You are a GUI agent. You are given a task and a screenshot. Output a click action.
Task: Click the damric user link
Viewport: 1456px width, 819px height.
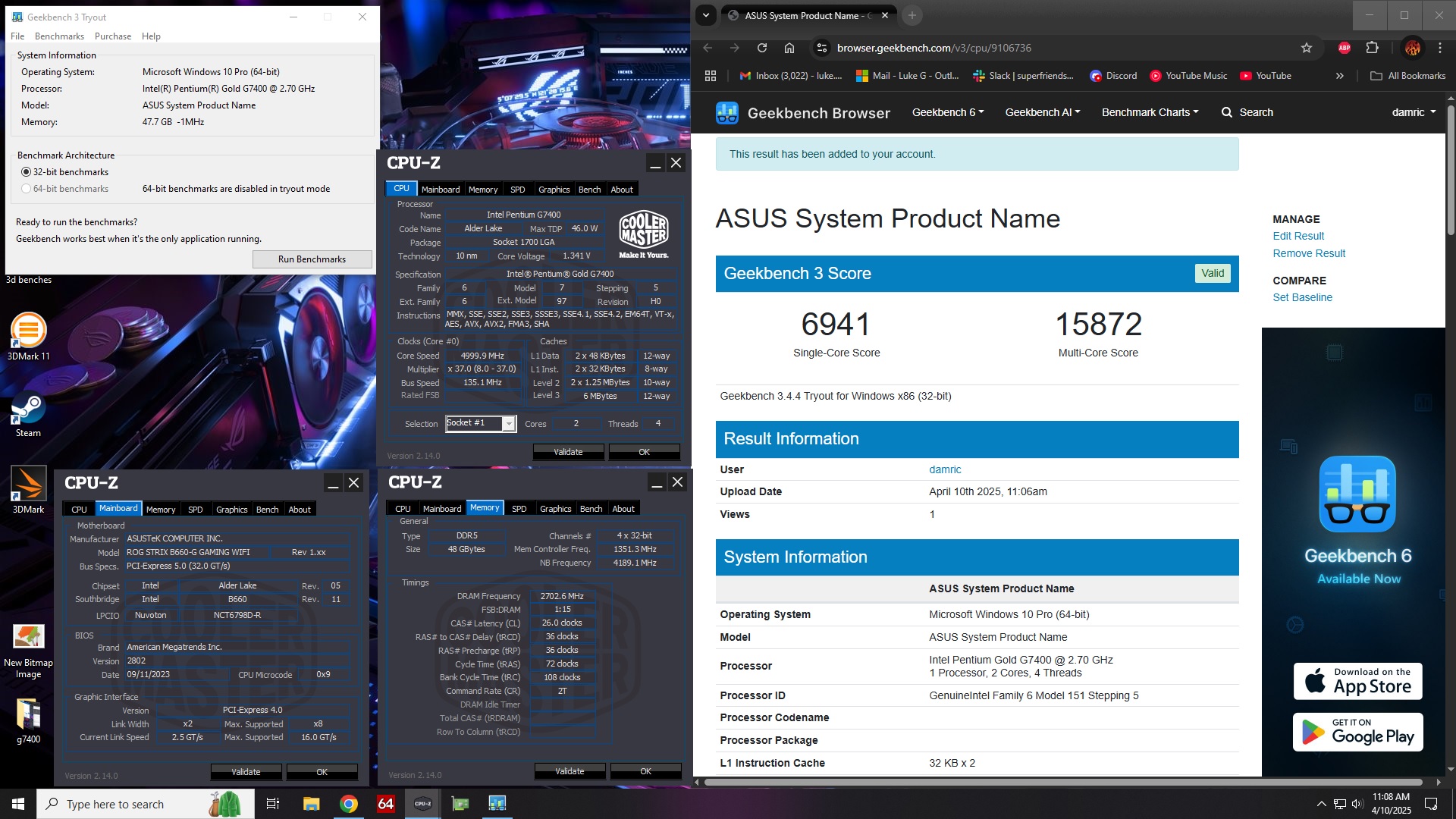pos(945,469)
